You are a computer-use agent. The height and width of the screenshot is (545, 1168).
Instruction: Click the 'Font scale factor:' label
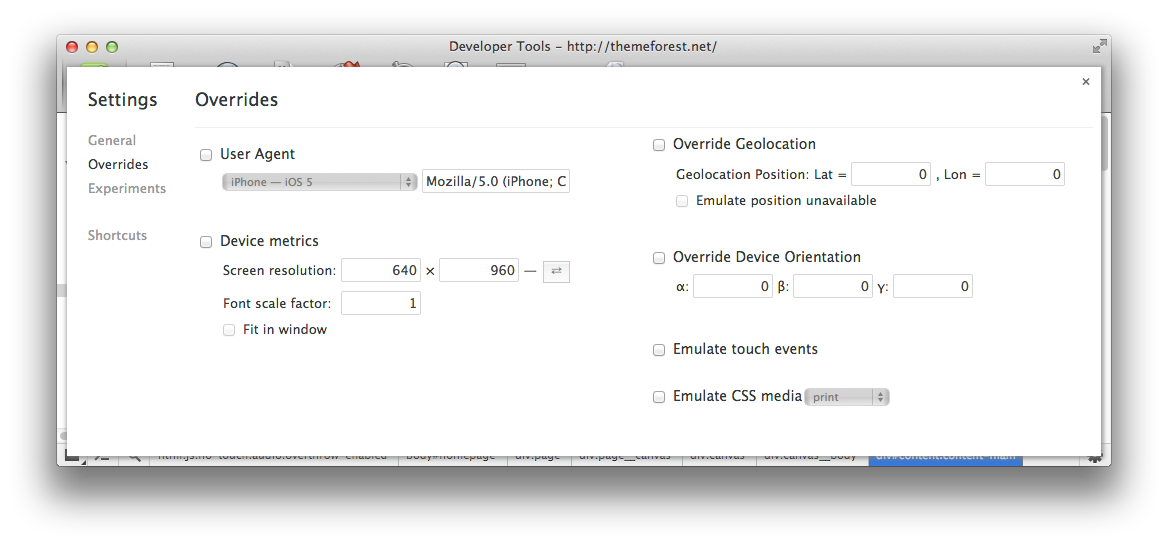(277, 303)
